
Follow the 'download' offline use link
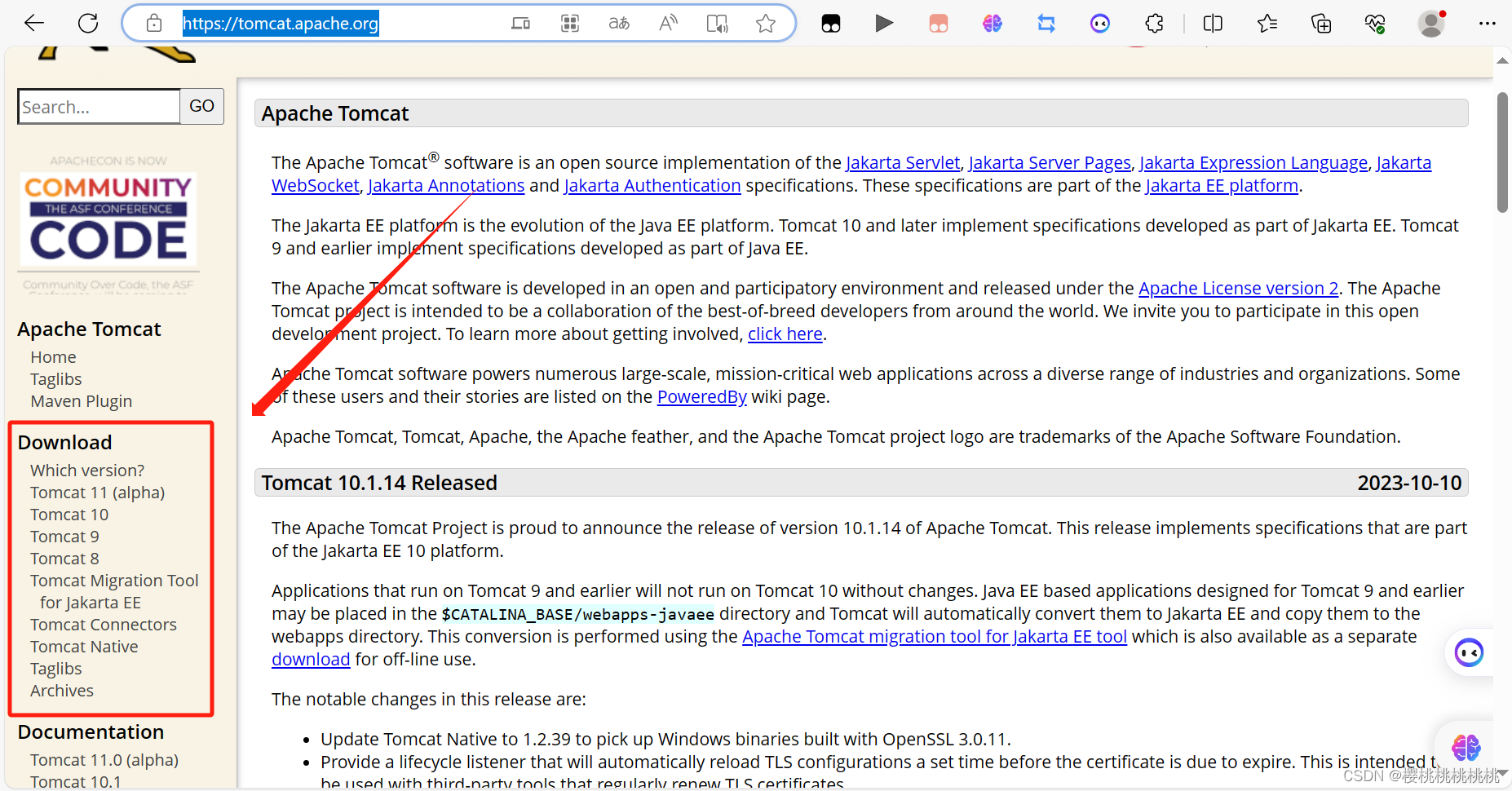coord(311,660)
